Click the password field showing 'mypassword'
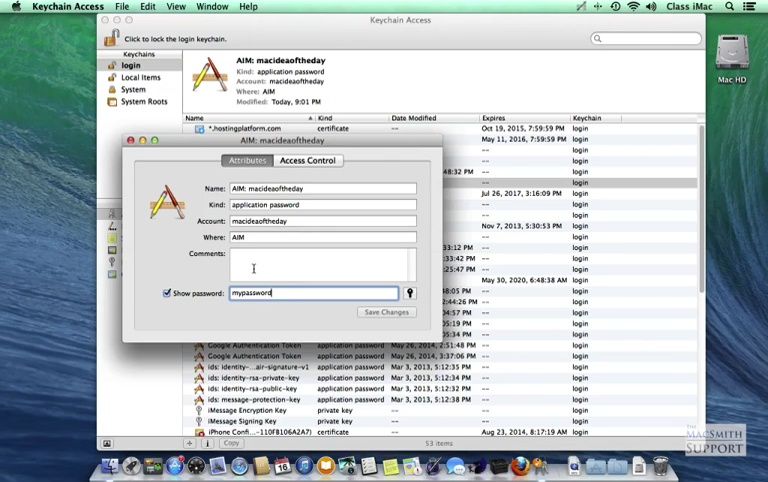This screenshot has width=768, height=482. click(x=314, y=293)
